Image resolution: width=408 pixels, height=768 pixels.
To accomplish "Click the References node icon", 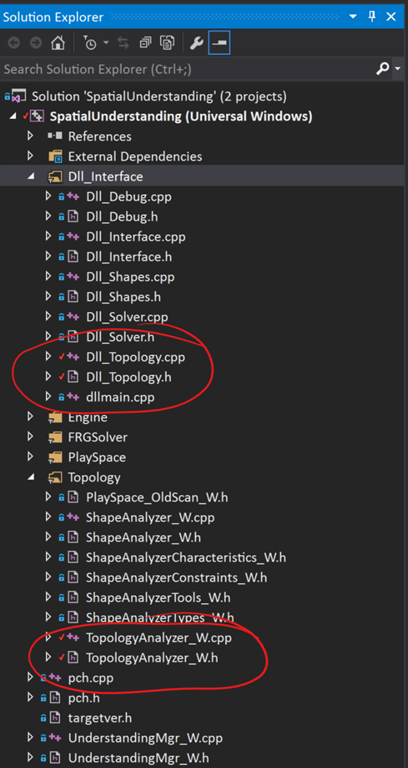I will point(54,136).
